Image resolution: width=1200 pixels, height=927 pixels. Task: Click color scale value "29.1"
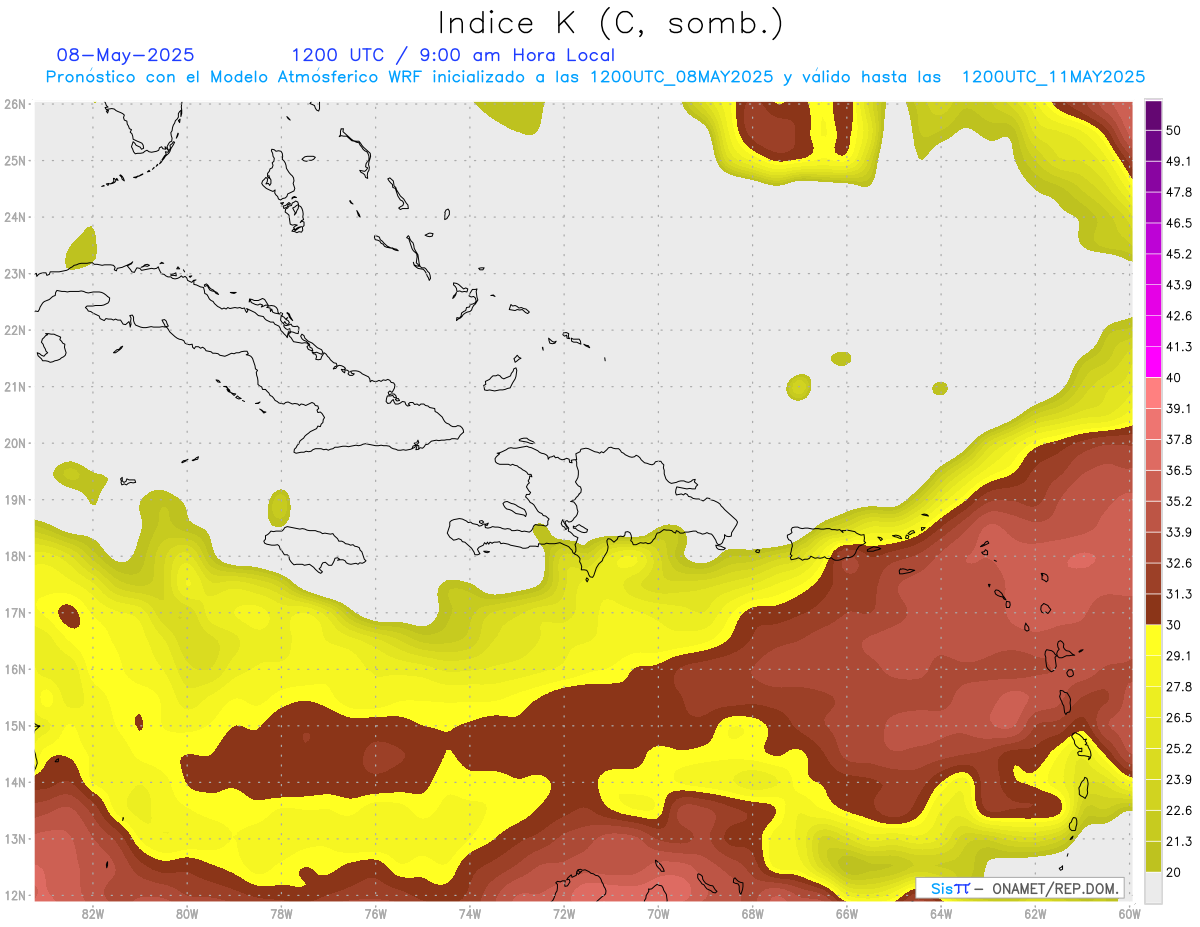click(x=1179, y=656)
